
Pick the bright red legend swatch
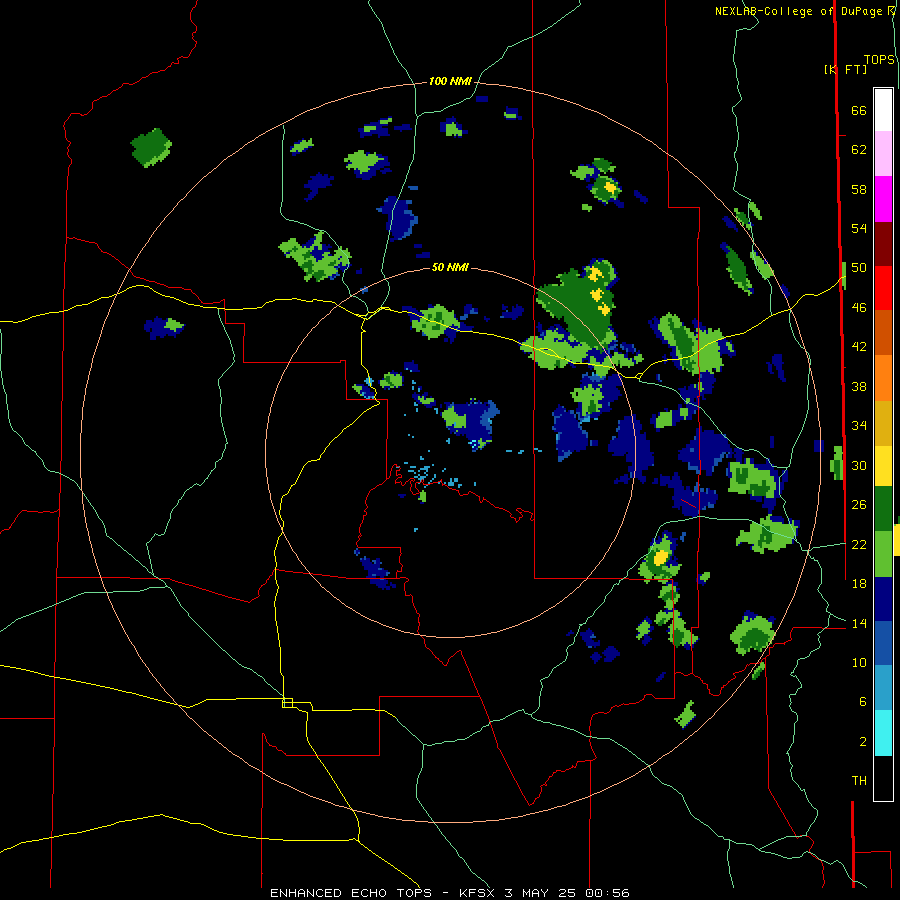[x=883, y=288]
